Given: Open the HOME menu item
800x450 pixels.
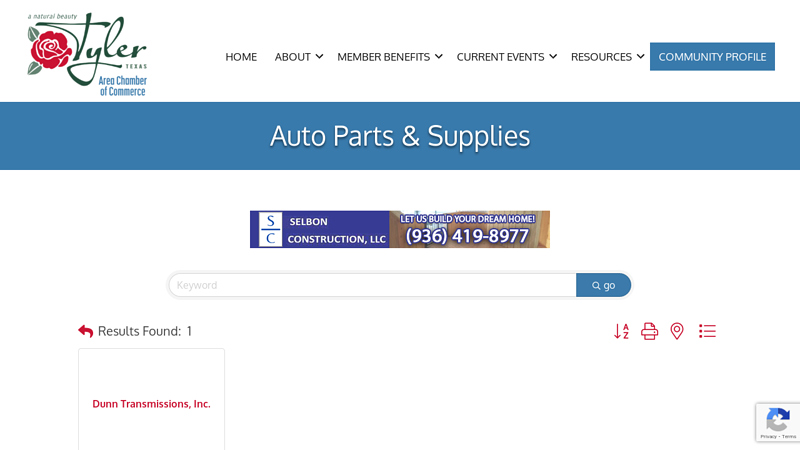Looking at the screenshot, I should coord(241,57).
